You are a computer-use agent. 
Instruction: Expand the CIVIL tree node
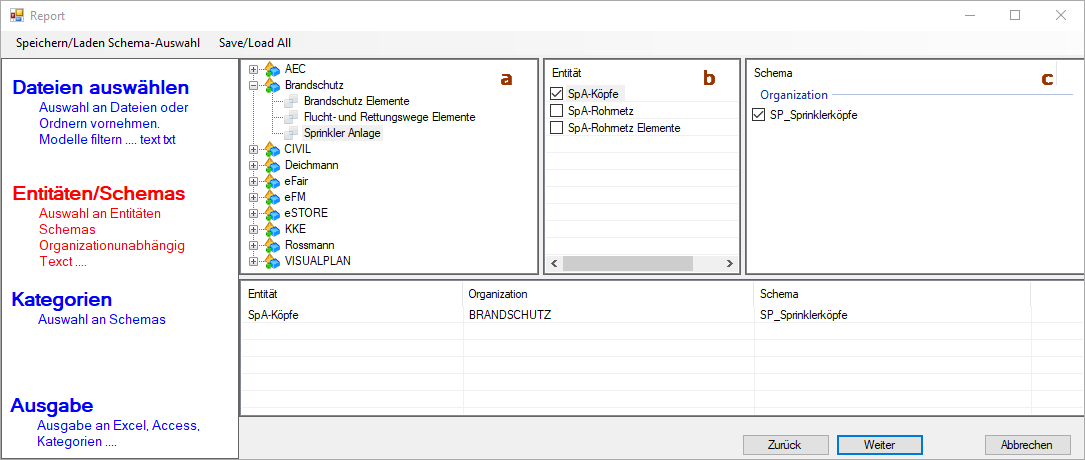(x=253, y=149)
